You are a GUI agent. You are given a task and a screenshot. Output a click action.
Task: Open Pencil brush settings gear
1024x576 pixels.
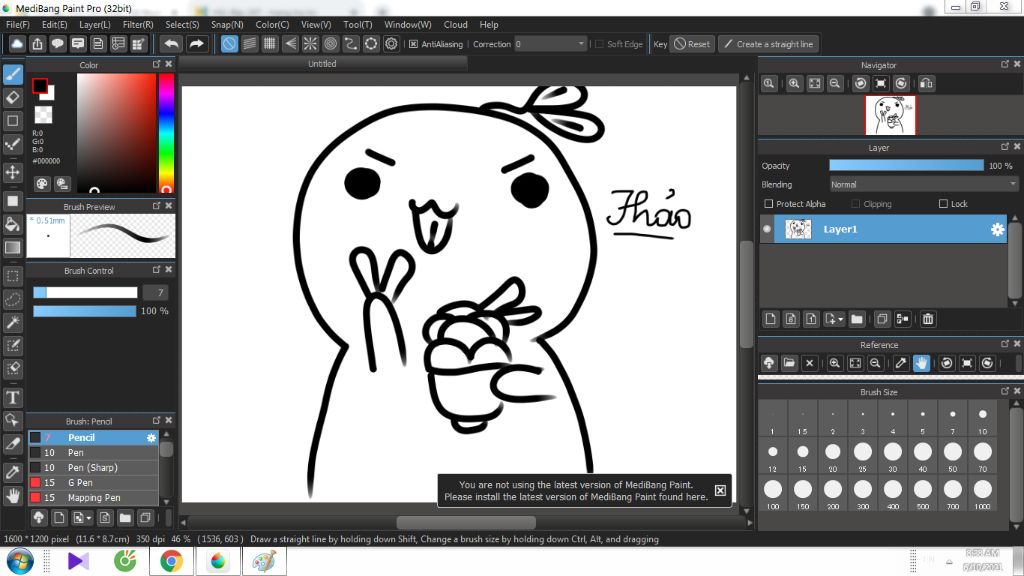tap(152, 438)
